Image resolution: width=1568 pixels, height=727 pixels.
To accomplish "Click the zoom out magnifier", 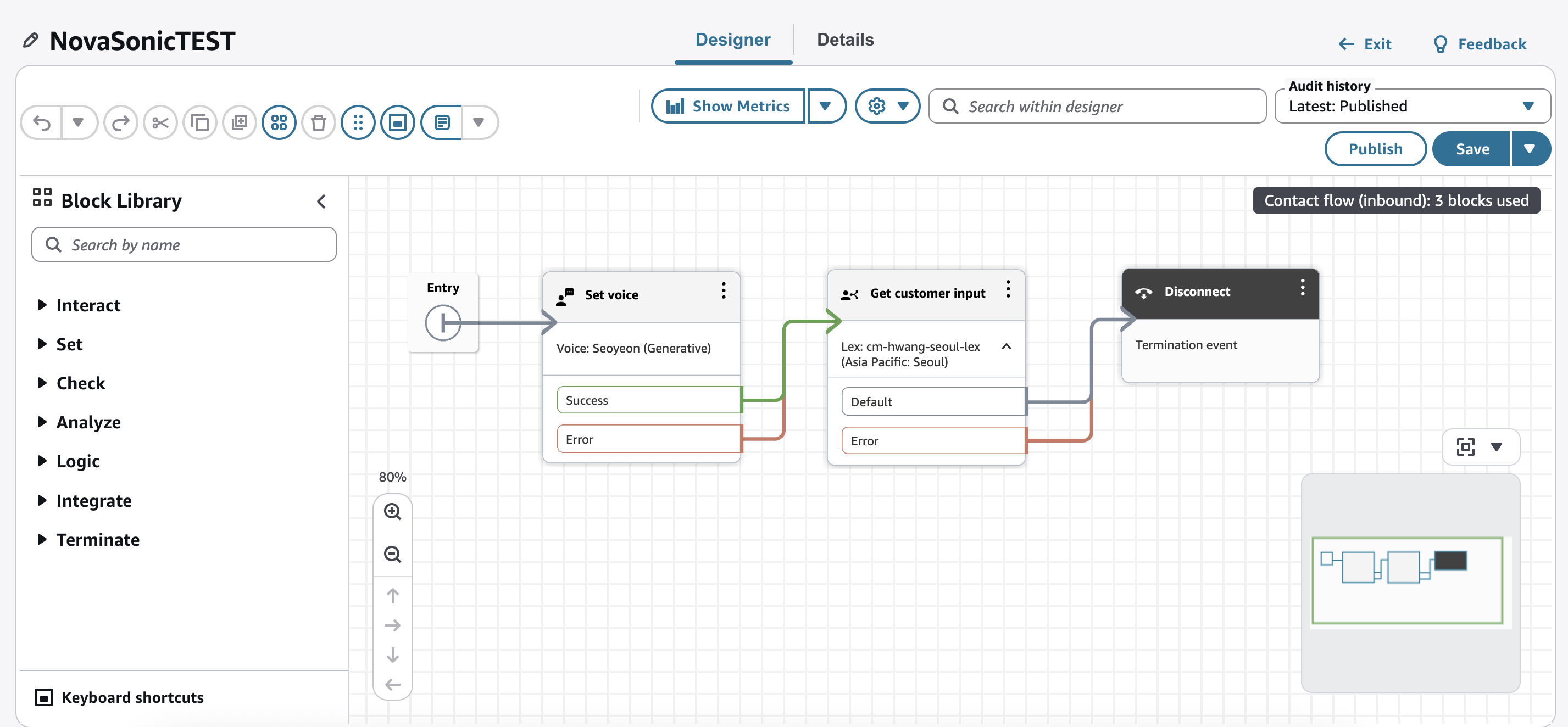I will click(x=393, y=554).
